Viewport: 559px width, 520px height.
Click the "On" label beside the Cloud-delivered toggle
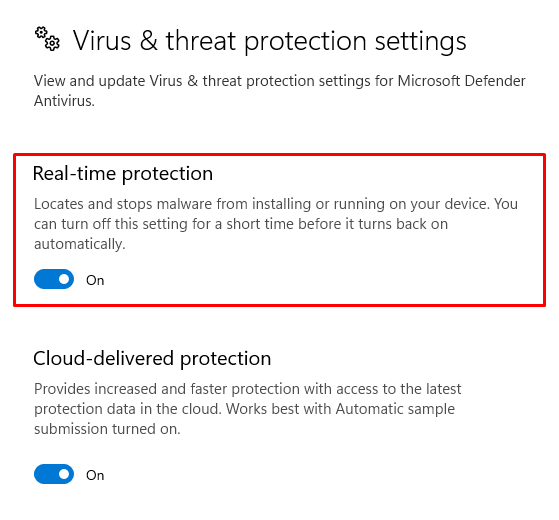tap(95, 475)
